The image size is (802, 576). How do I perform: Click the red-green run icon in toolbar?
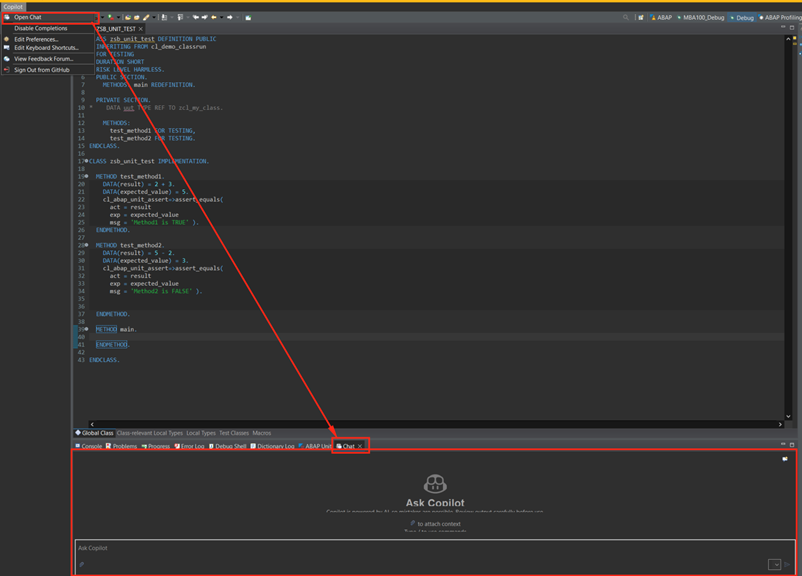[x=111, y=17]
